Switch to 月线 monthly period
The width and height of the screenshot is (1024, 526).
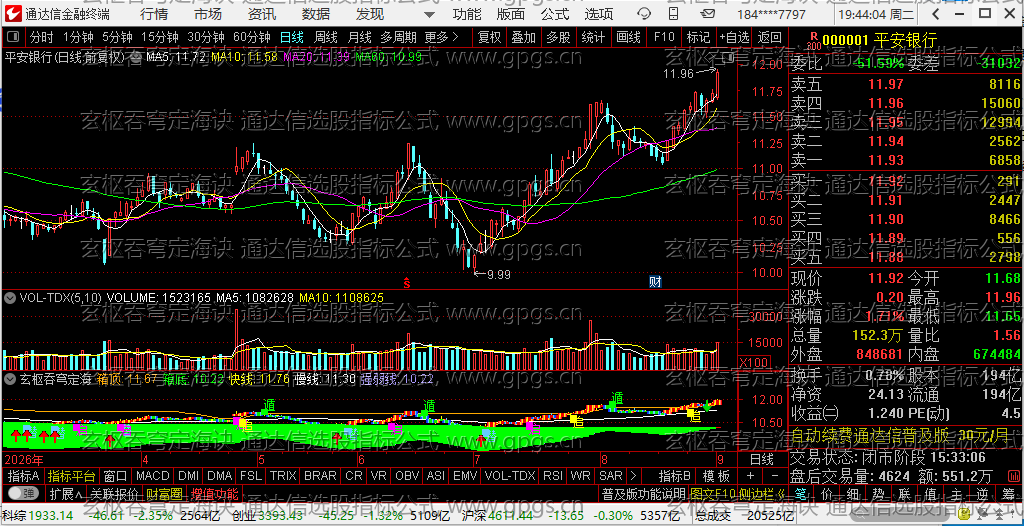pos(359,37)
